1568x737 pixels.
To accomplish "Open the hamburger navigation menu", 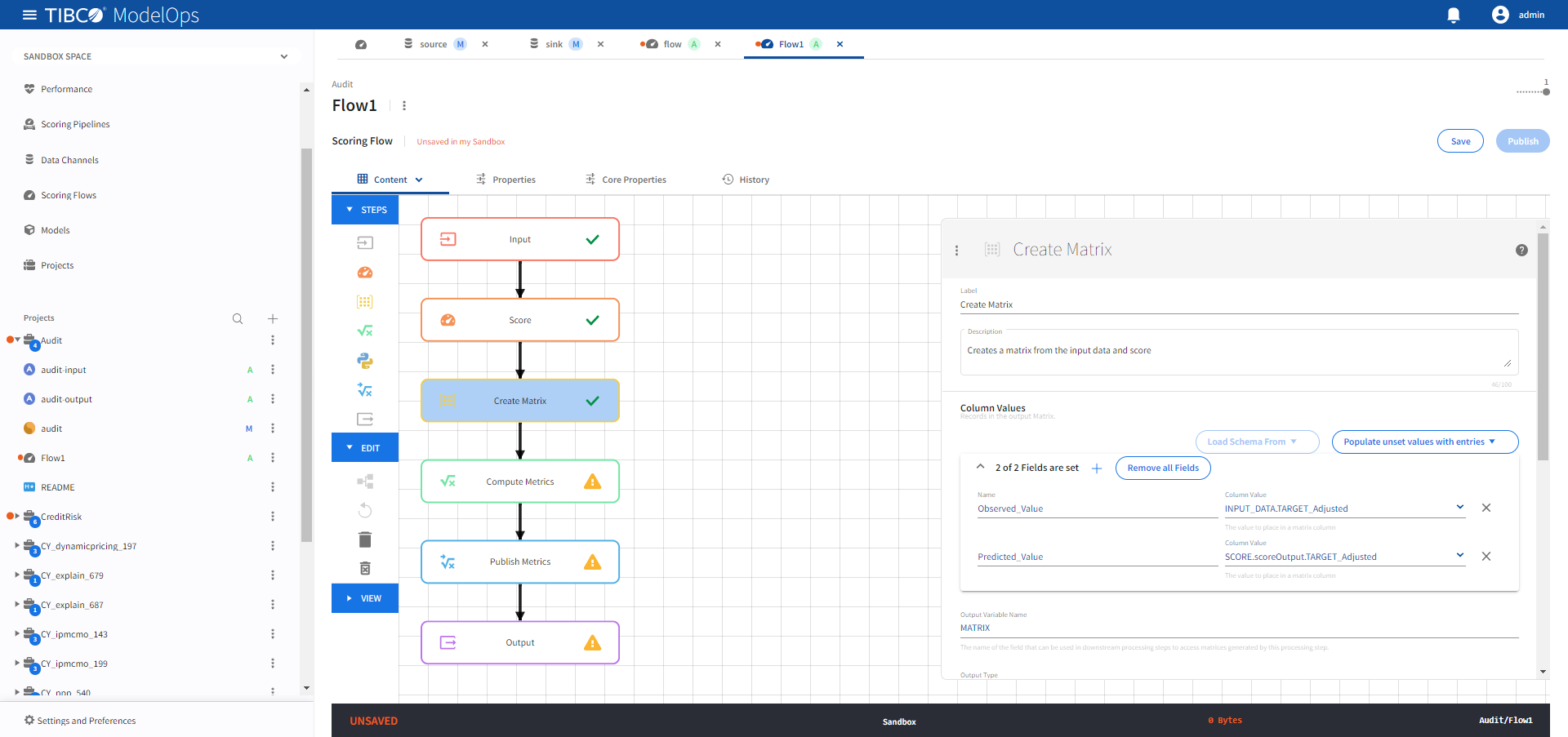I will pyautogui.click(x=29, y=15).
